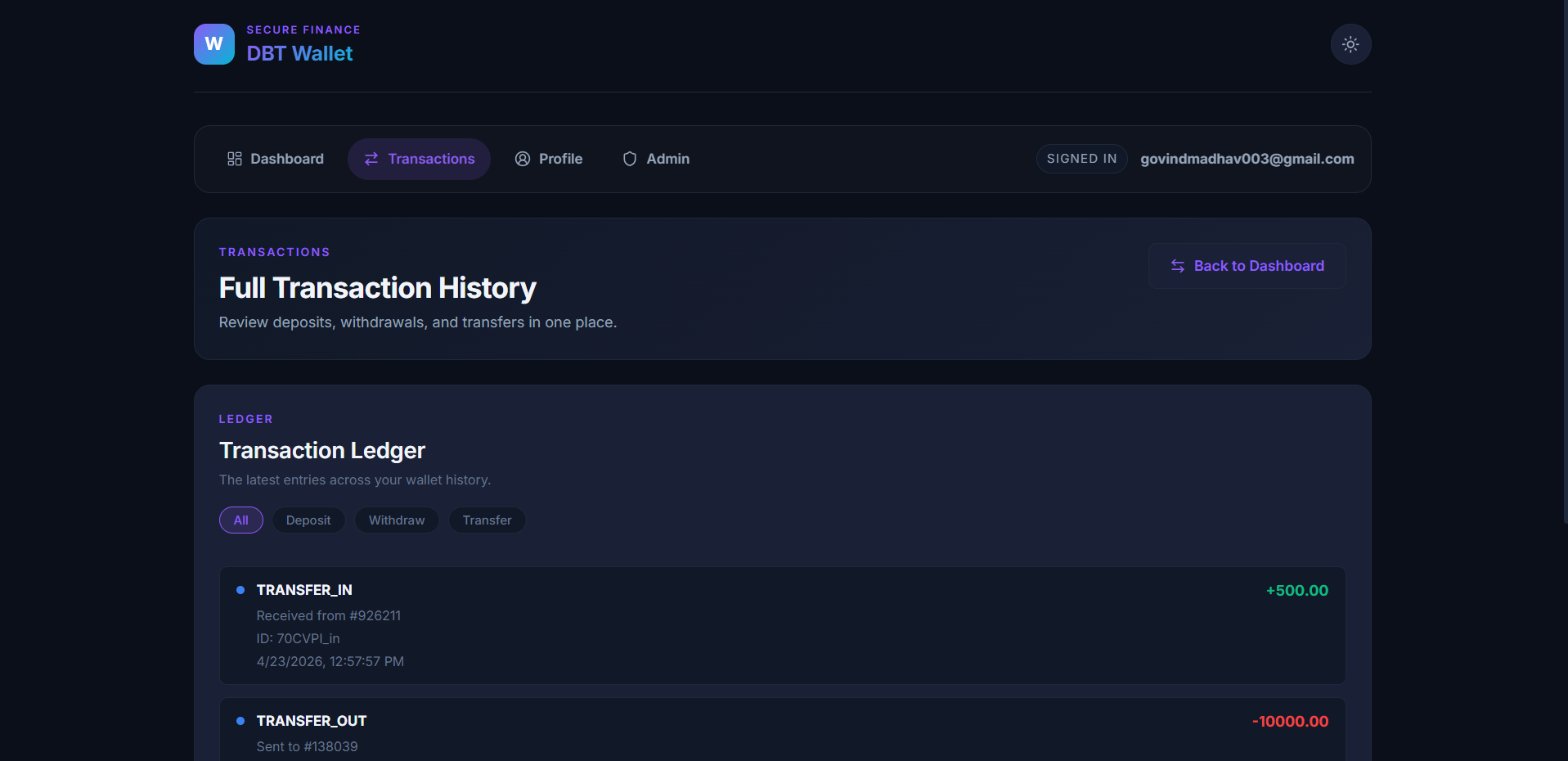Click the +500.00 amount
This screenshot has height=761, width=1568.
[1297, 591]
